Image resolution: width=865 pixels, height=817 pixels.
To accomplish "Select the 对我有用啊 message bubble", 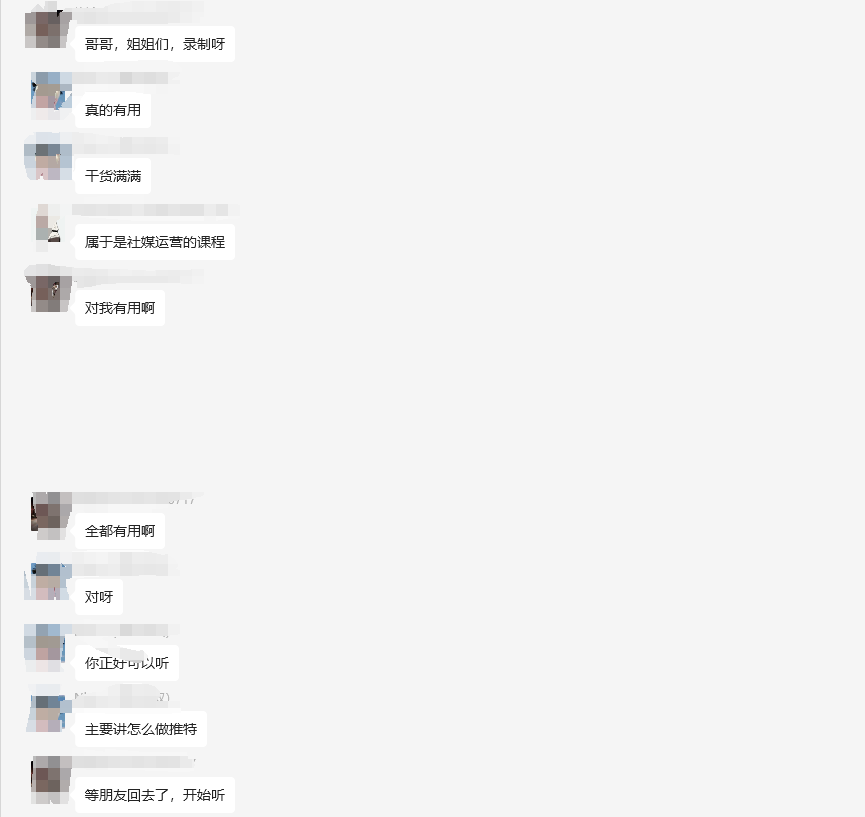I will click(x=120, y=308).
